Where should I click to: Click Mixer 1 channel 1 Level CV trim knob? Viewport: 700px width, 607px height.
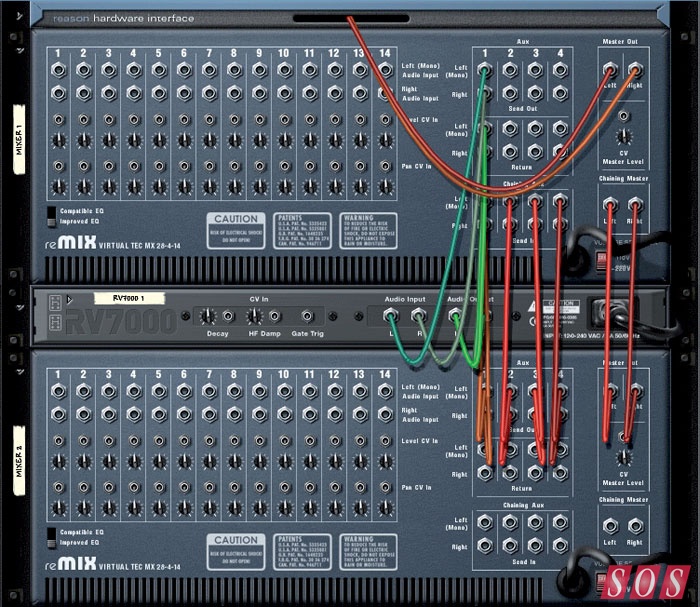58,141
